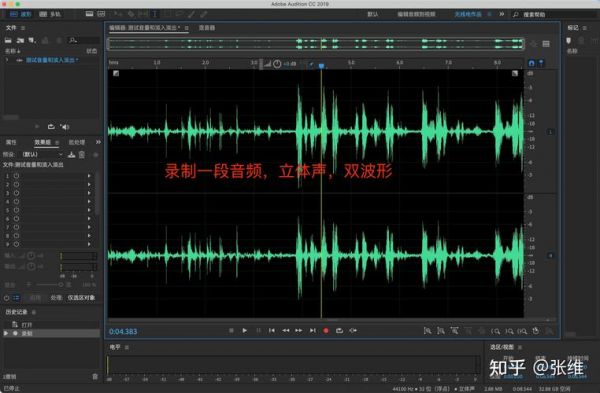Click the New File icon in Files panel

(32, 40)
